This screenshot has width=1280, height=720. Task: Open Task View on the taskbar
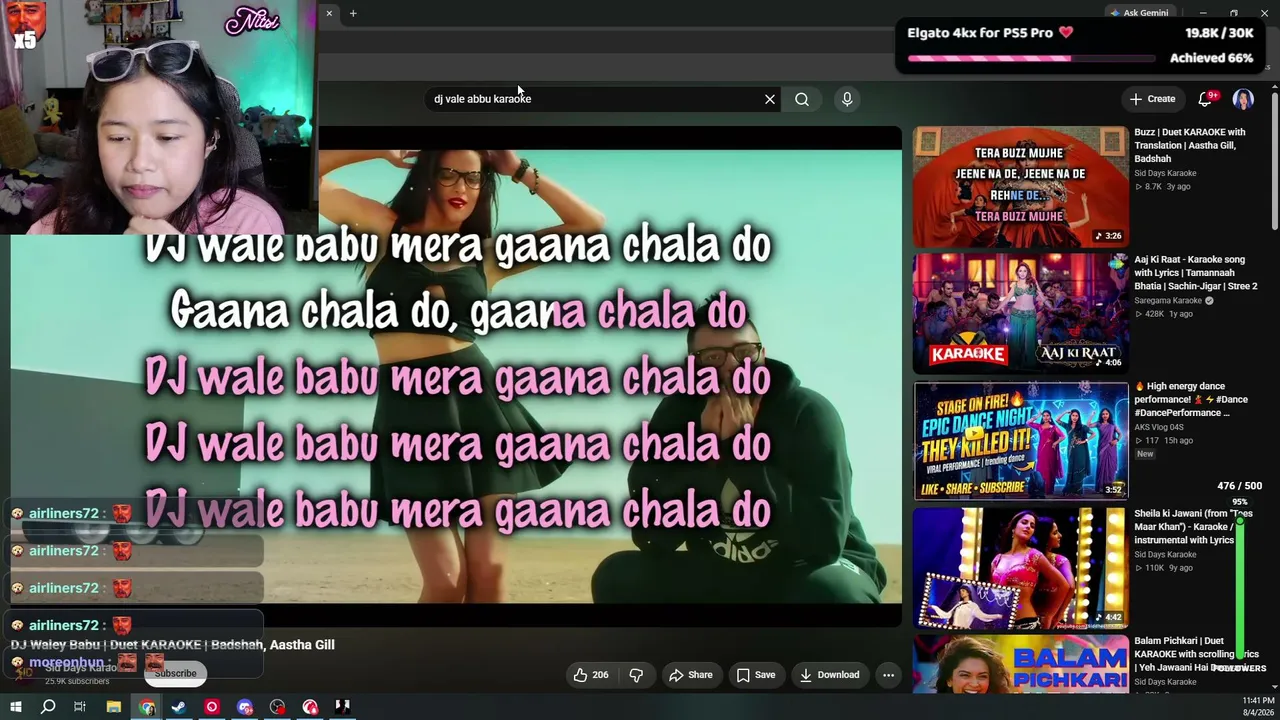[80, 707]
